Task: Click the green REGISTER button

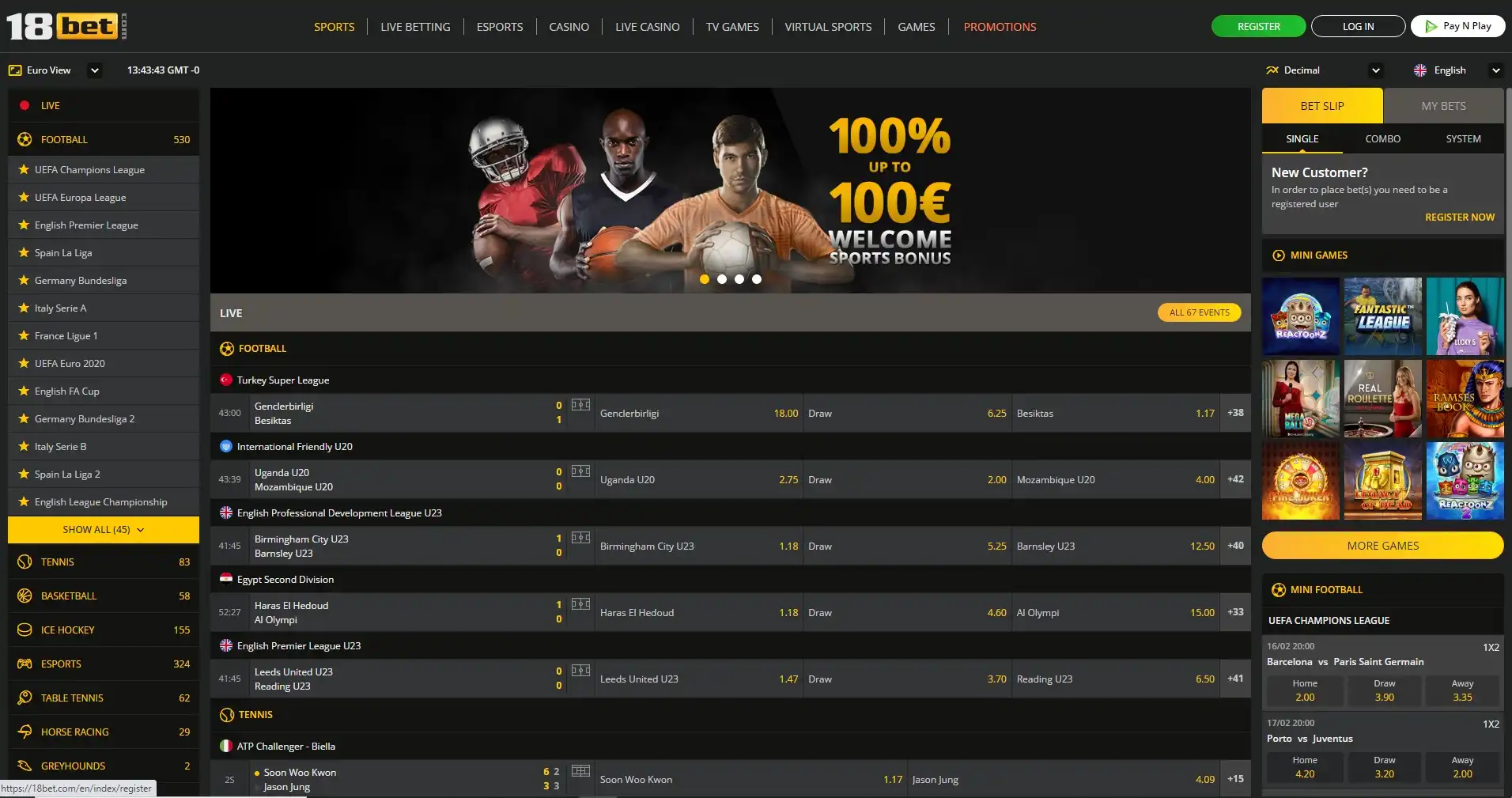Action: [1258, 26]
